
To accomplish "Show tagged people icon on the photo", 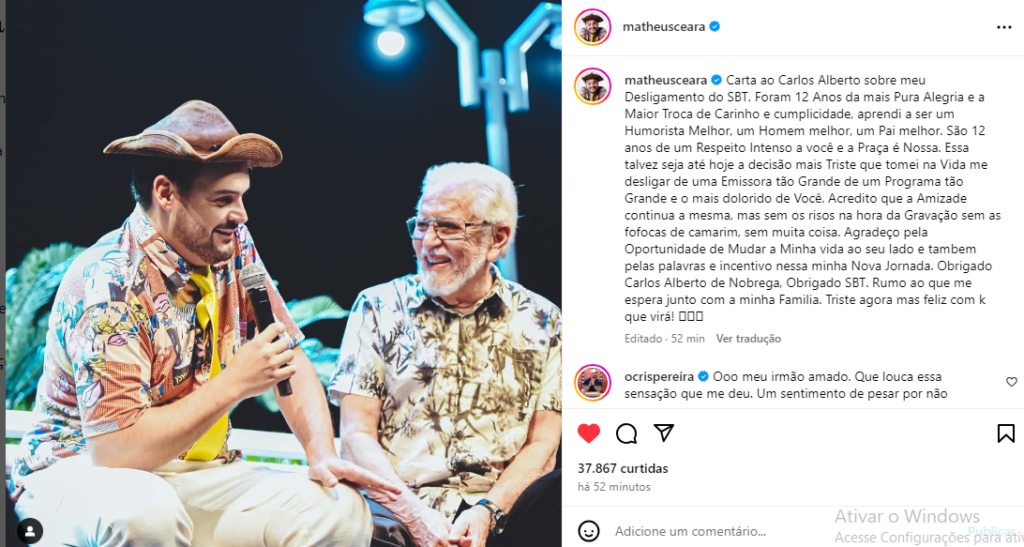I will click(x=29, y=531).
